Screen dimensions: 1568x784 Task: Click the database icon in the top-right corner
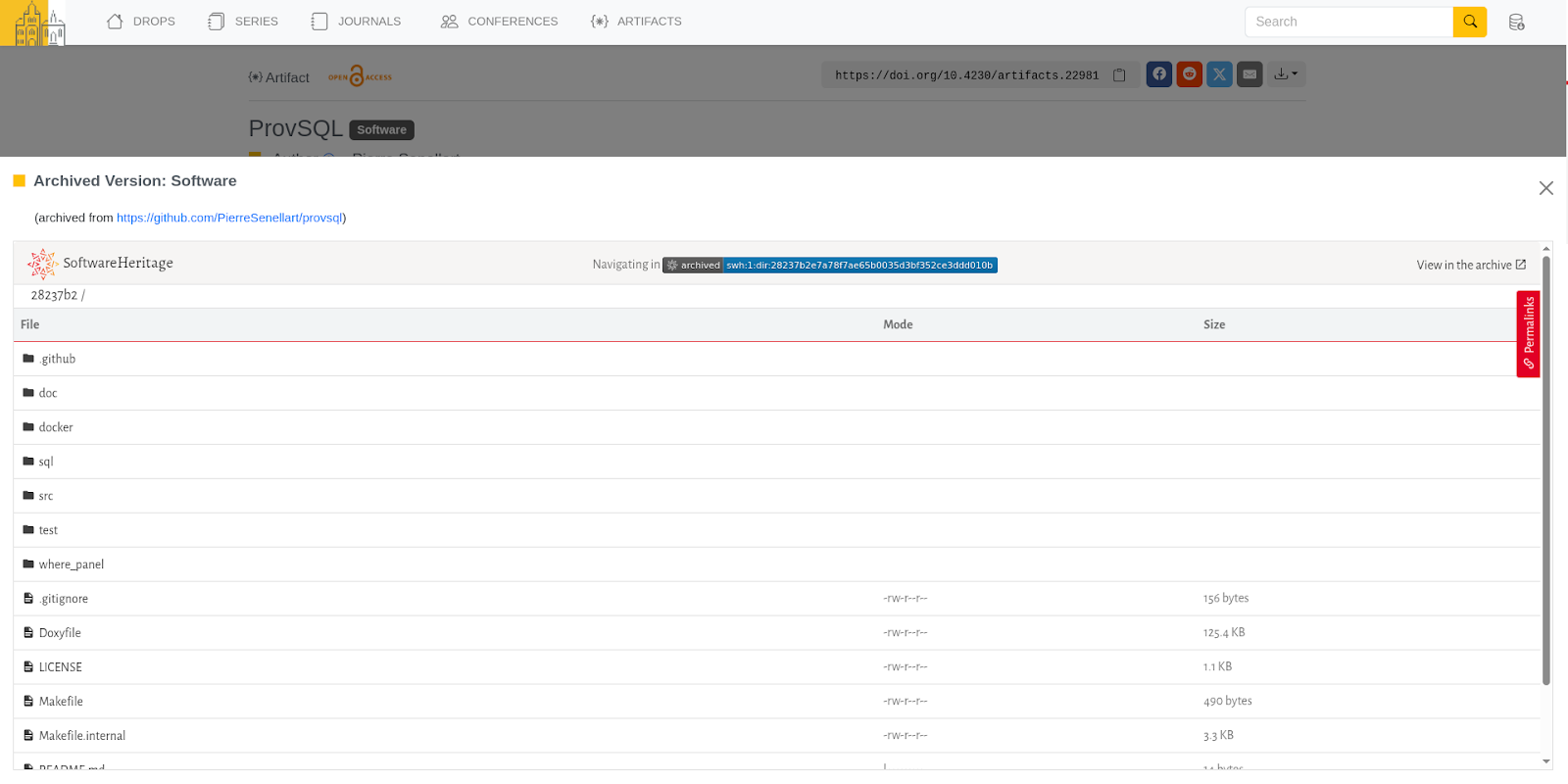click(1516, 22)
